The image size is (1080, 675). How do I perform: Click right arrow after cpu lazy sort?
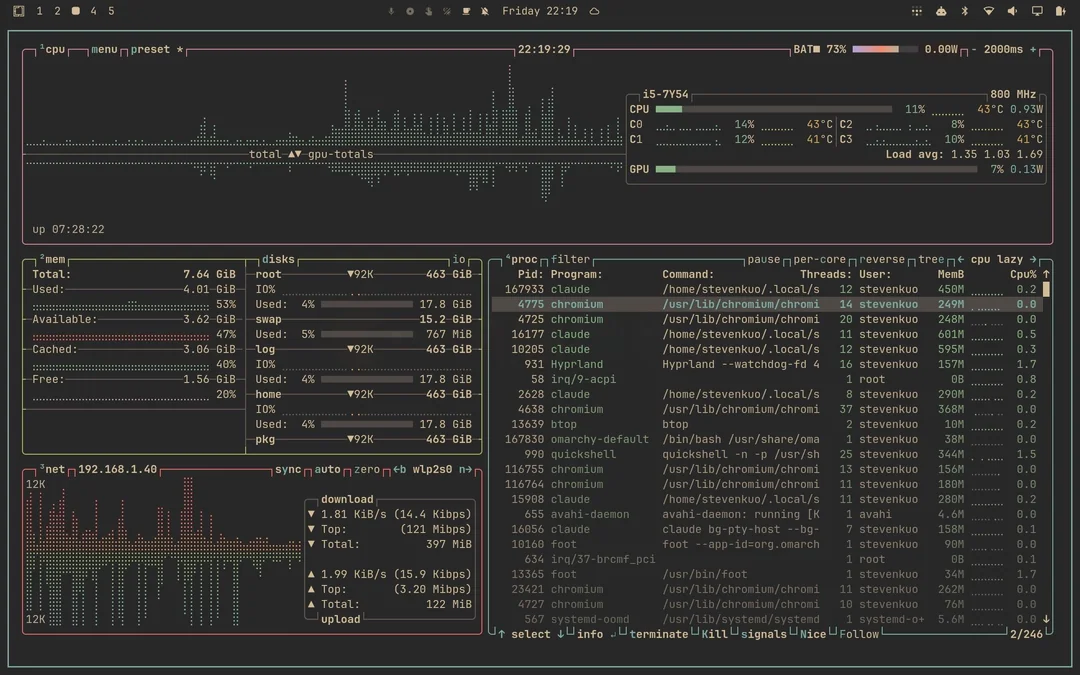coord(1032,260)
